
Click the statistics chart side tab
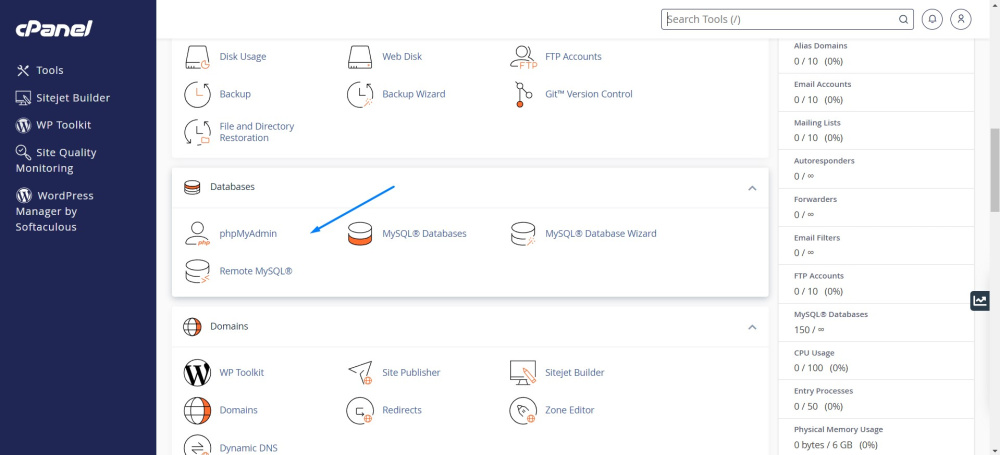tap(980, 301)
